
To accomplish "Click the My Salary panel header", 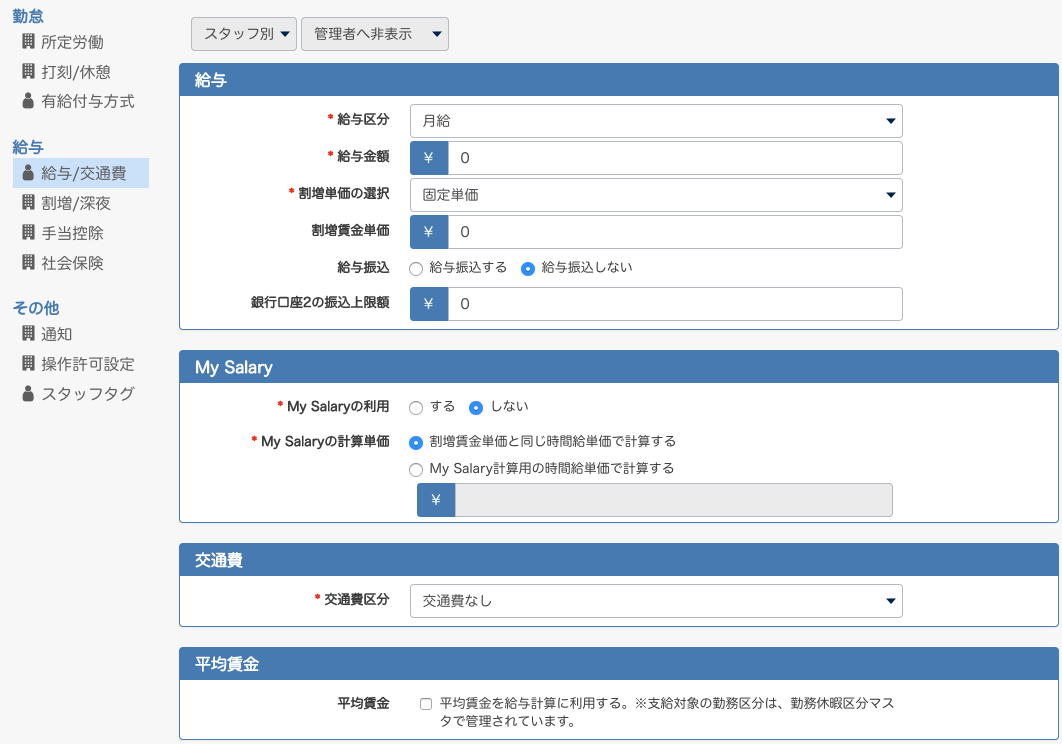I will tap(618, 367).
